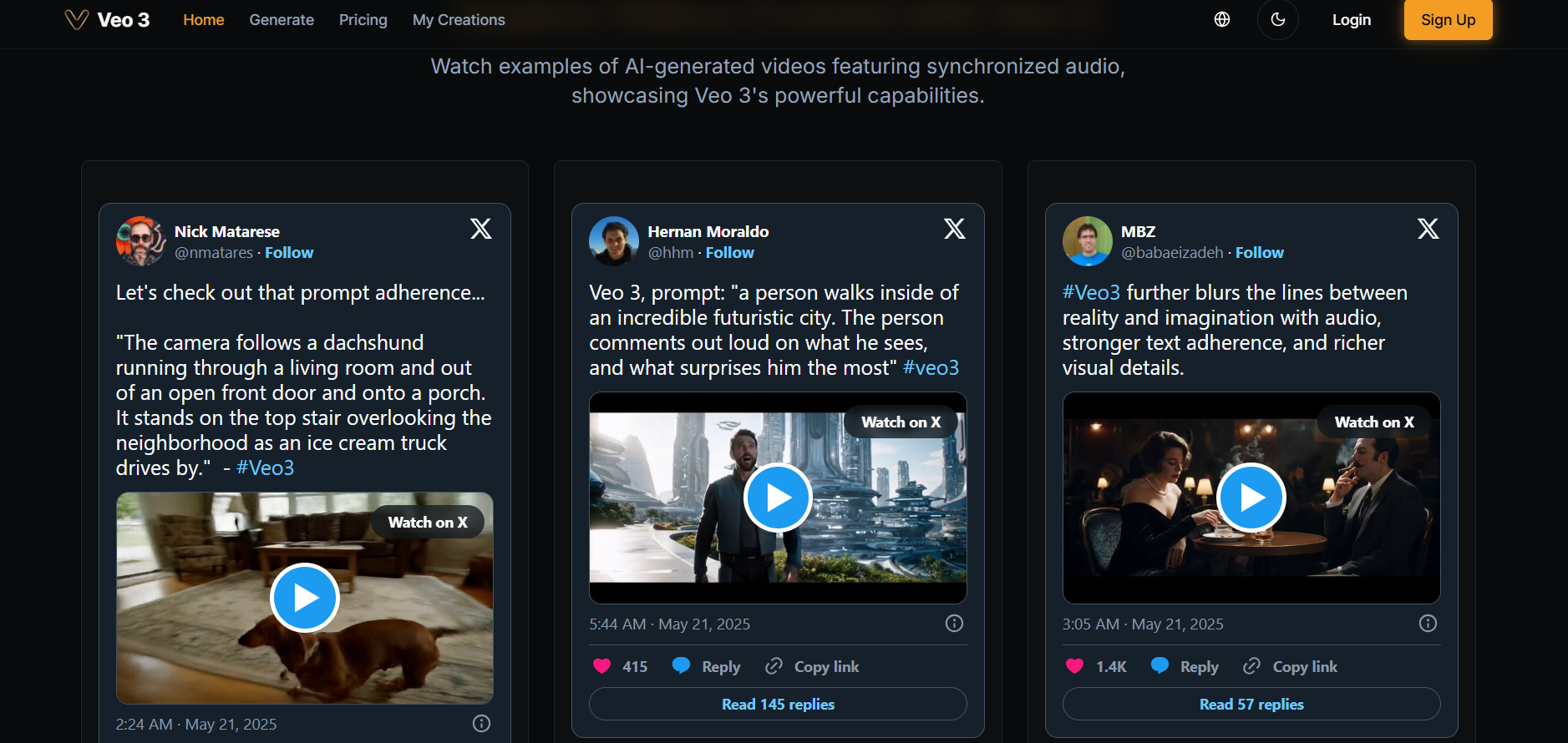Click the Nick Matarese name
The width and height of the screenshot is (1568, 743).
227,231
